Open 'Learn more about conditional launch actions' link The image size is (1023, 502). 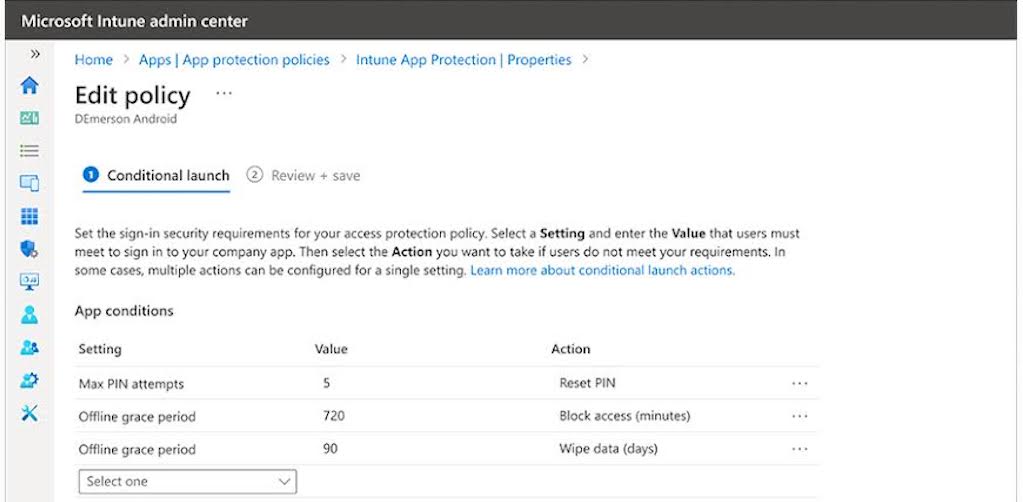point(602,271)
